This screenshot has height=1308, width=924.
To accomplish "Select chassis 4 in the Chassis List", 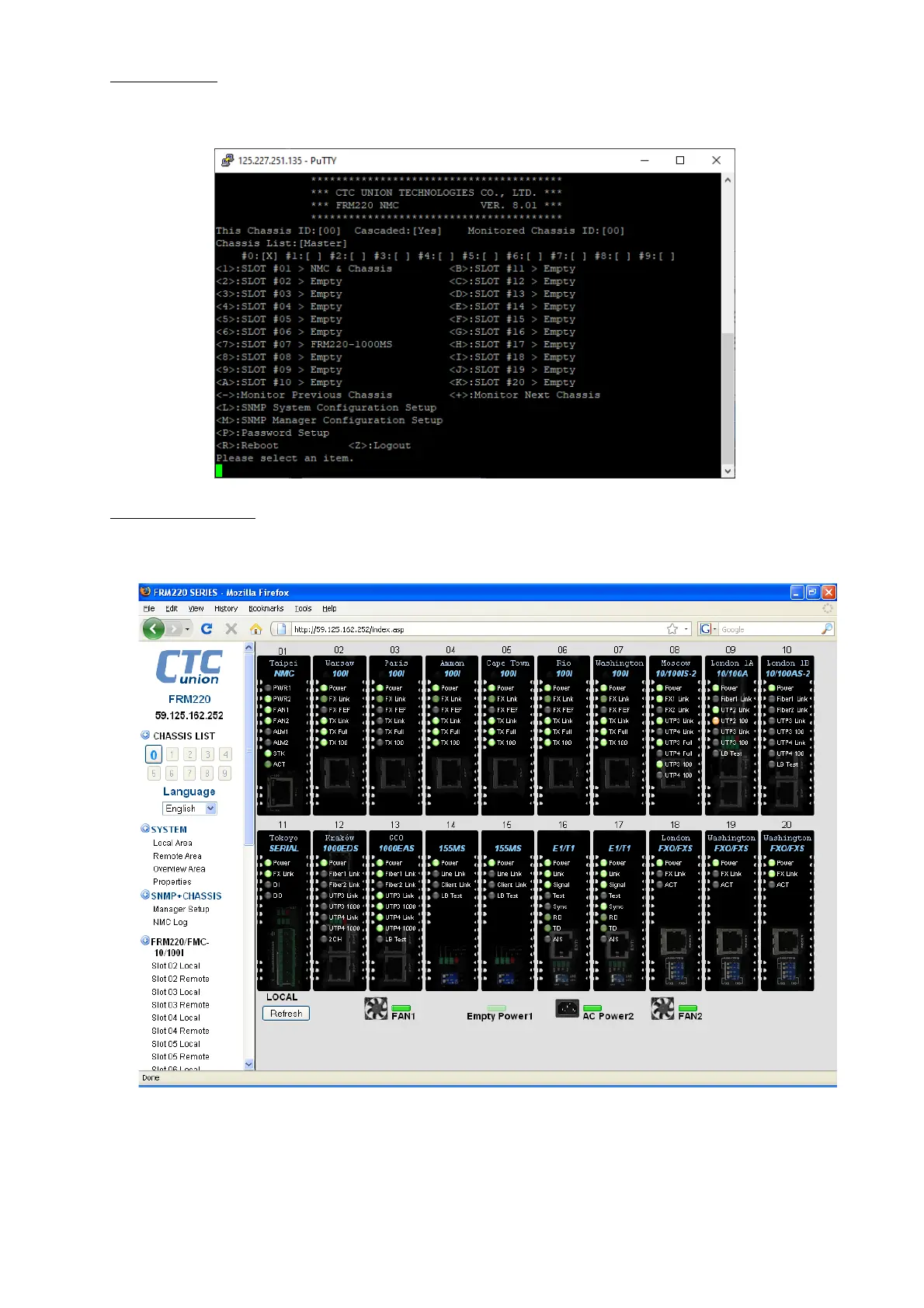I will tap(225, 754).
